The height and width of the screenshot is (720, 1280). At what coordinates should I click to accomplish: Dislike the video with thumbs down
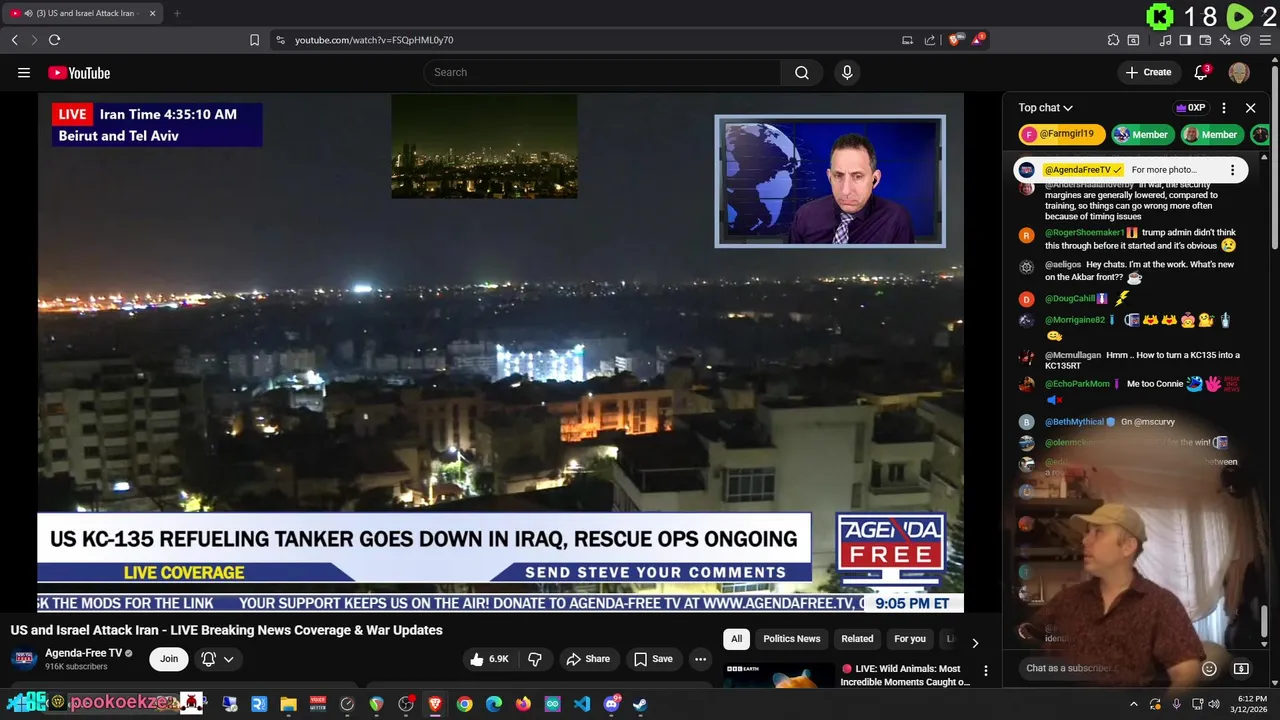point(535,659)
